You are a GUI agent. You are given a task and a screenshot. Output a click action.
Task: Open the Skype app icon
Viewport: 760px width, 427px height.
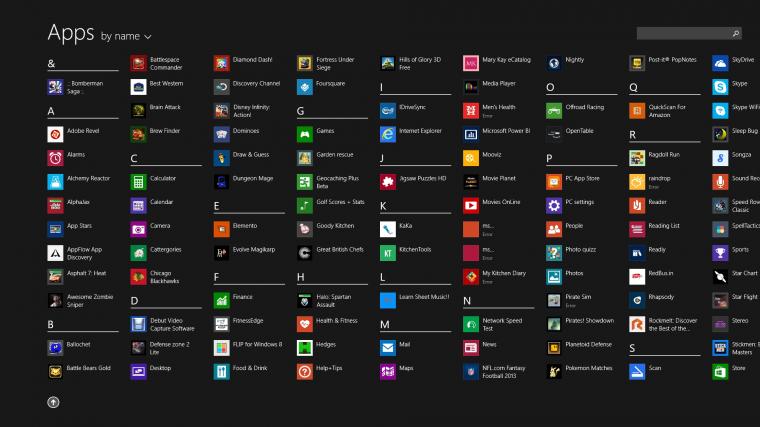(x=720, y=87)
